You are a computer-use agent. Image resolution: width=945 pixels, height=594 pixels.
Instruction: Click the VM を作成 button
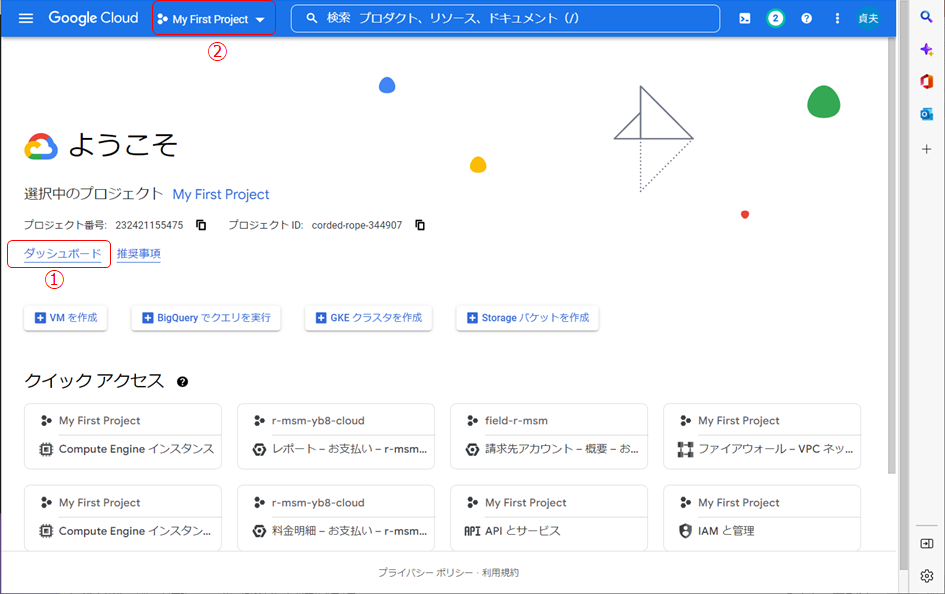(66, 318)
